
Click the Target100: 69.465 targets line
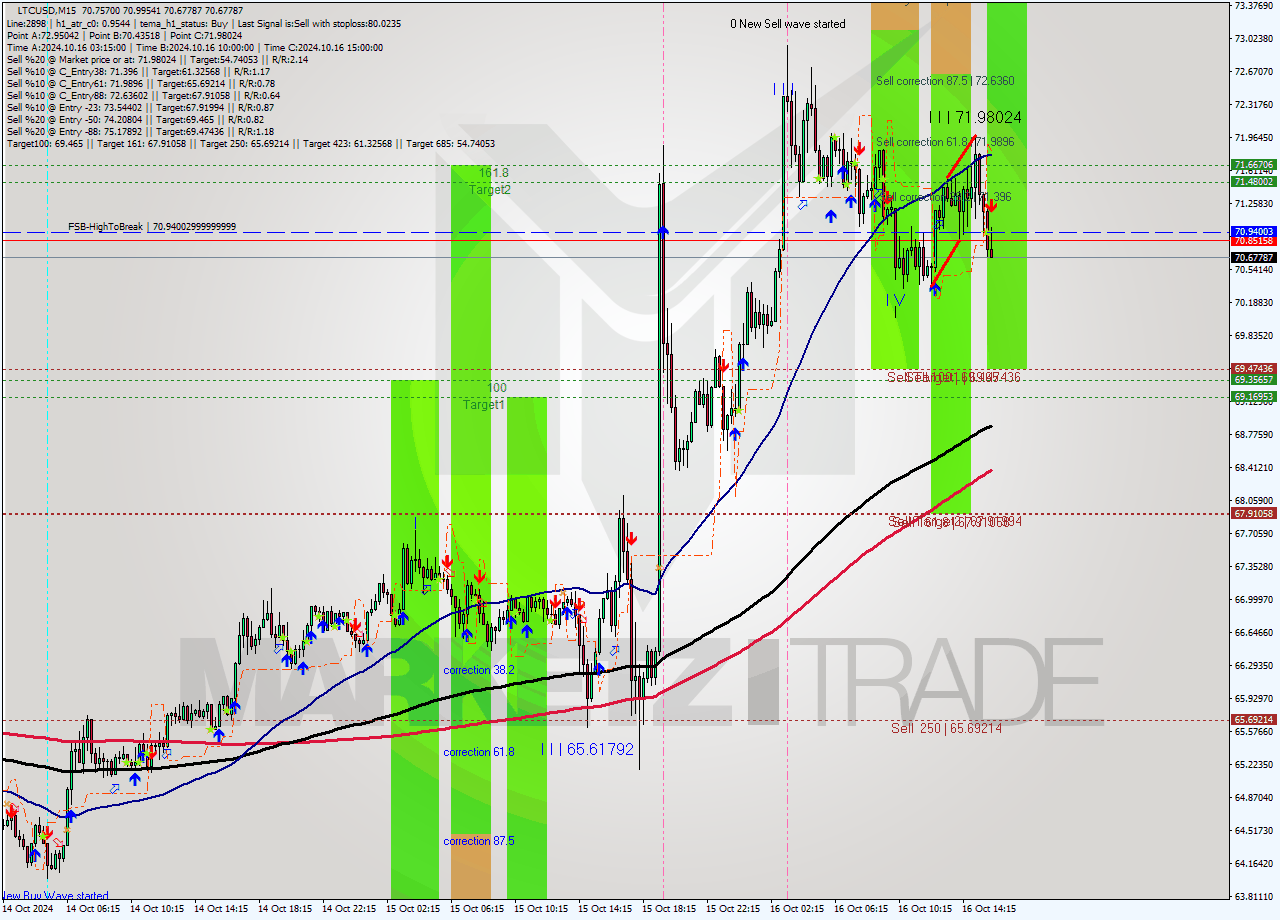(250, 144)
